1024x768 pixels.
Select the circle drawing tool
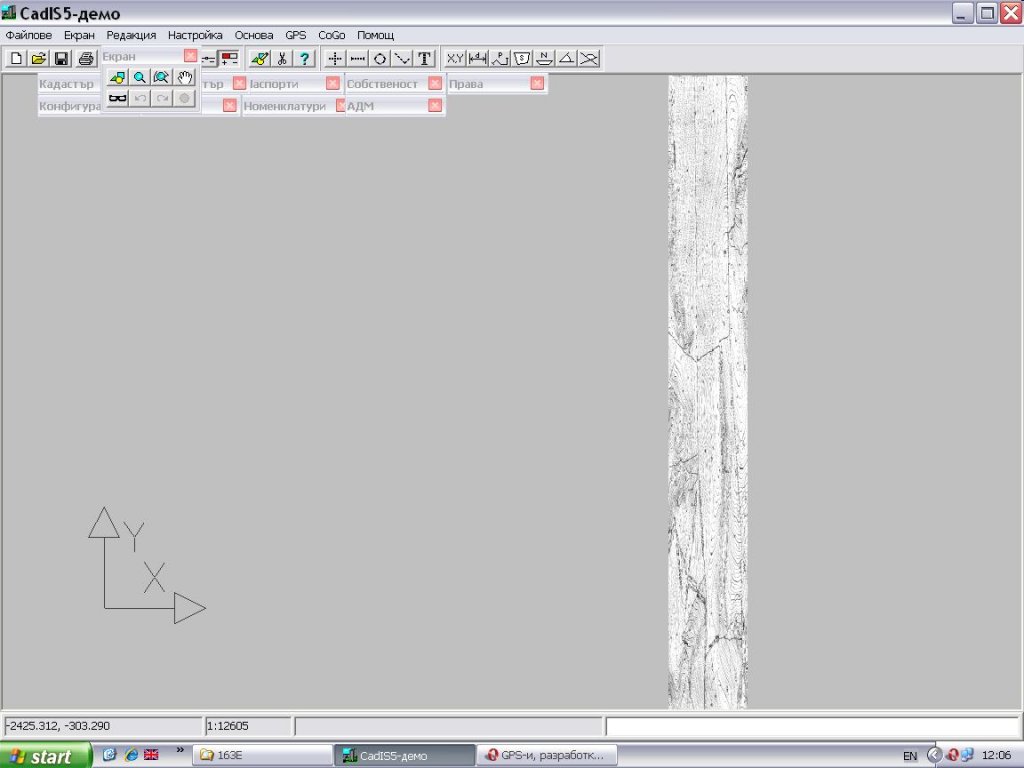[x=380, y=59]
